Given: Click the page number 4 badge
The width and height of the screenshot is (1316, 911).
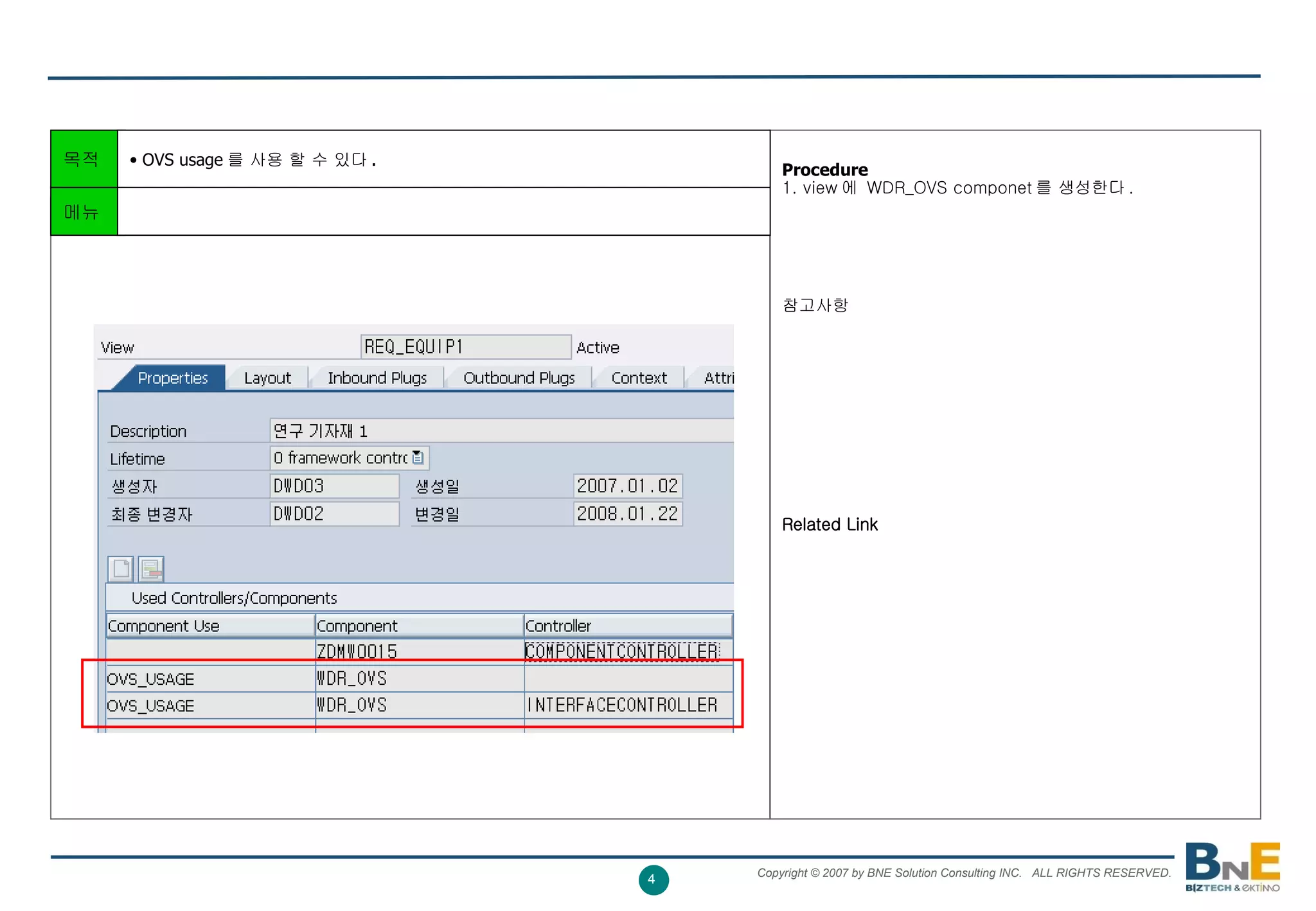Looking at the screenshot, I should pos(653,880).
